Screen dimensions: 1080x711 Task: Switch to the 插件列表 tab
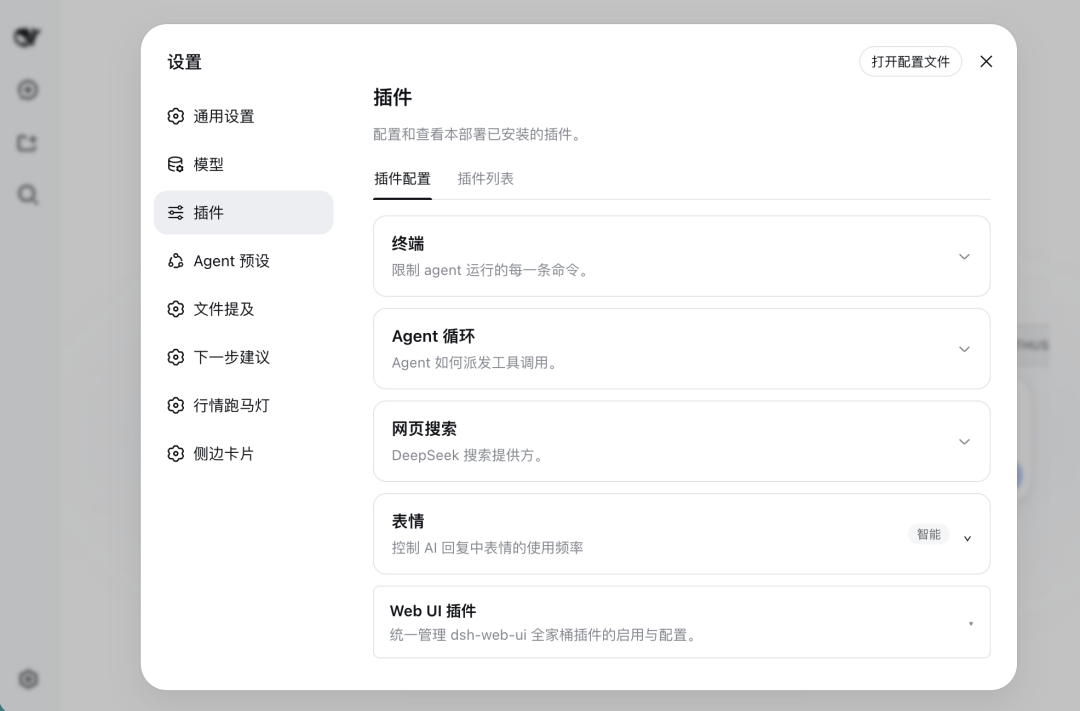click(x=486, y=179)
